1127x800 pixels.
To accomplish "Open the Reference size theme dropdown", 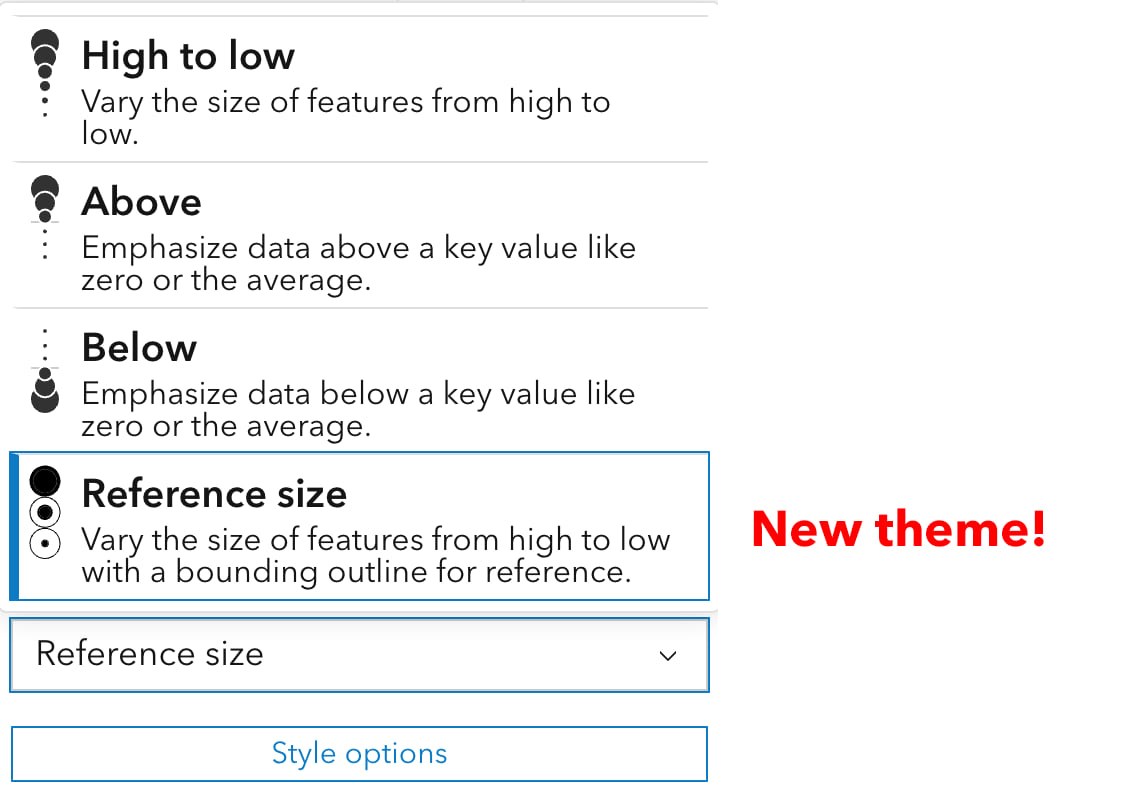I will (x=360, y=655).
